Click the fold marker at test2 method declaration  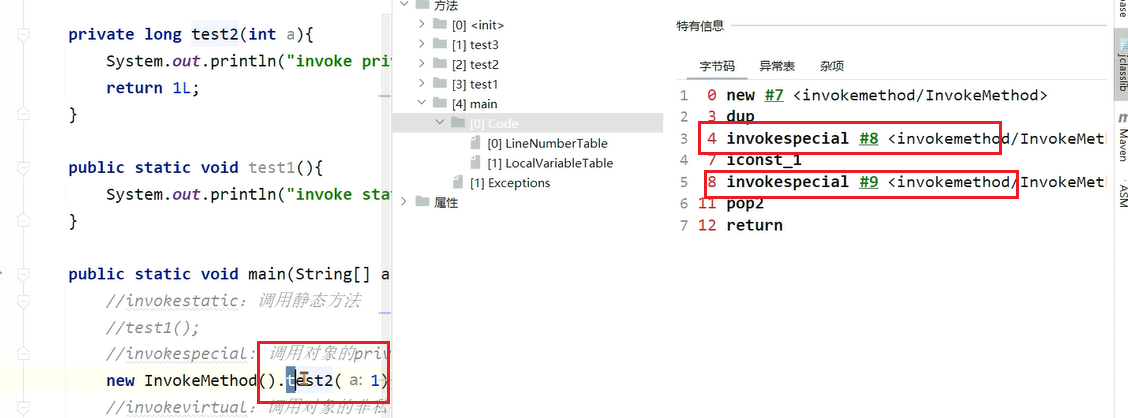[x=24, y=35]
